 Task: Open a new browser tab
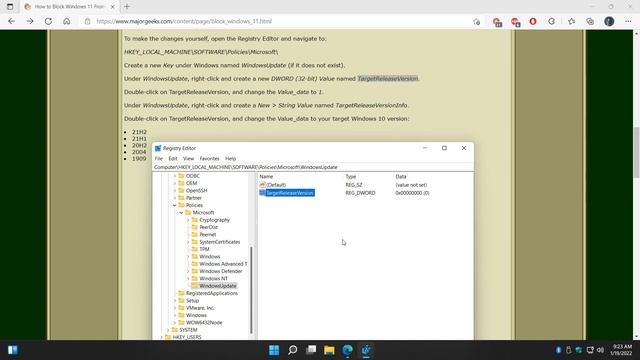pos(127,7)
